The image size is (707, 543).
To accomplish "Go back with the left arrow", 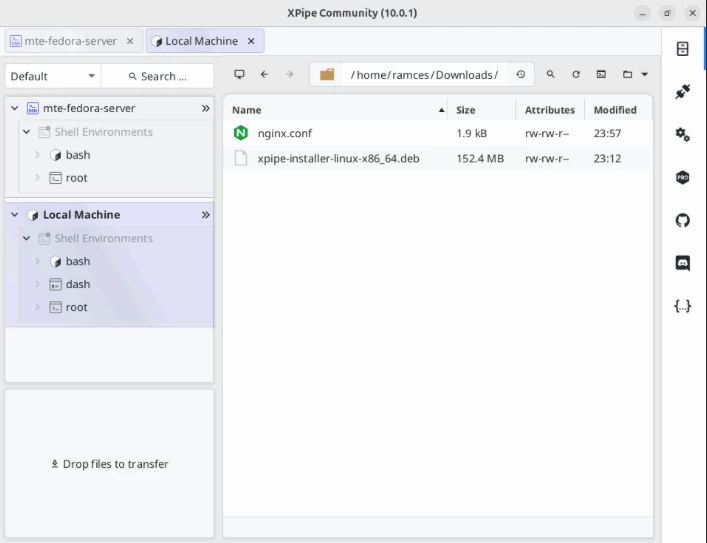I will pos(265,74).
